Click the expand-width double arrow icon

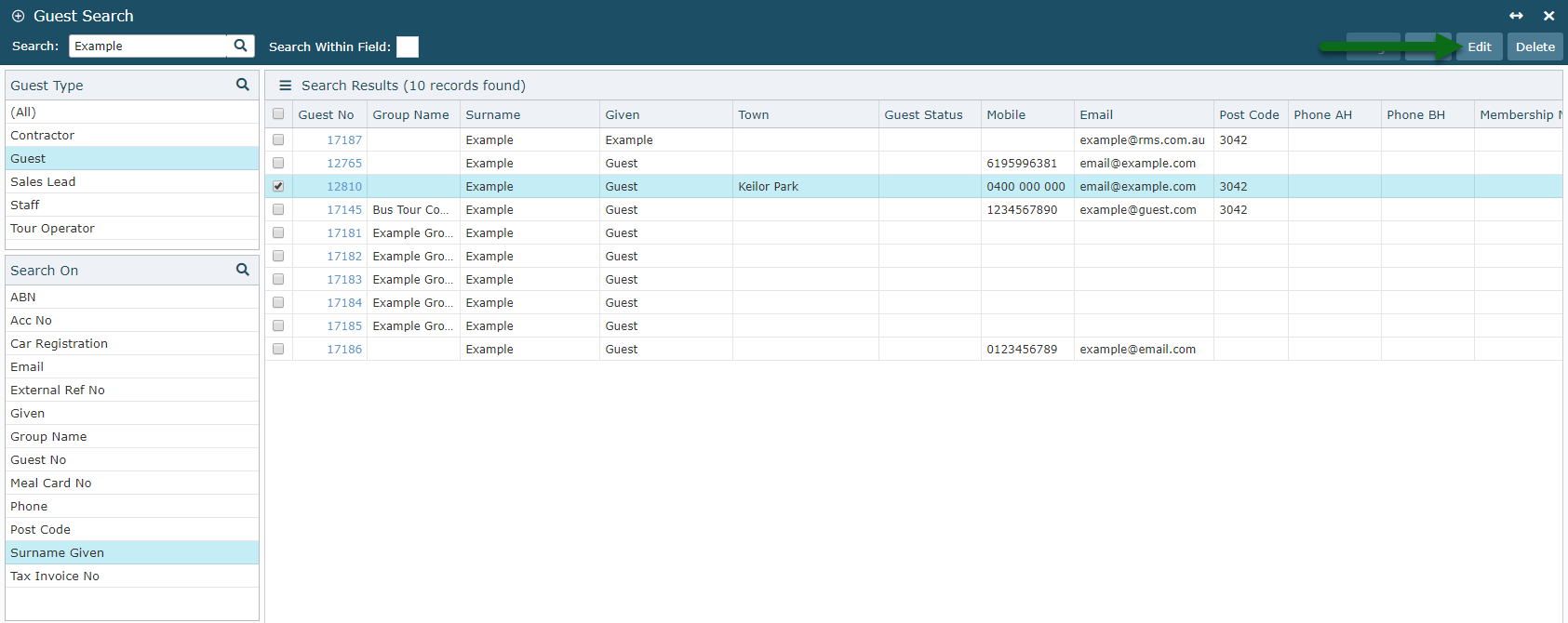(1516, 16)
